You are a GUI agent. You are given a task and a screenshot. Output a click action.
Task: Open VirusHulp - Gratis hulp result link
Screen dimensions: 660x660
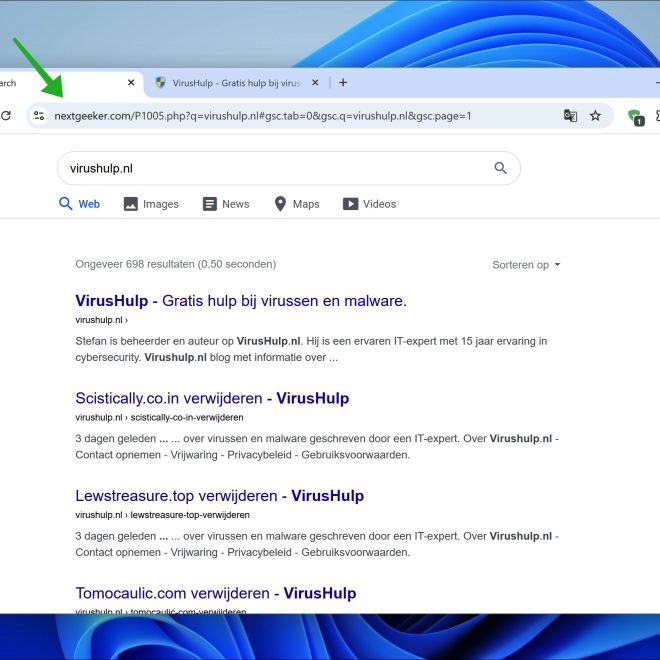click(x=241, y=301)
